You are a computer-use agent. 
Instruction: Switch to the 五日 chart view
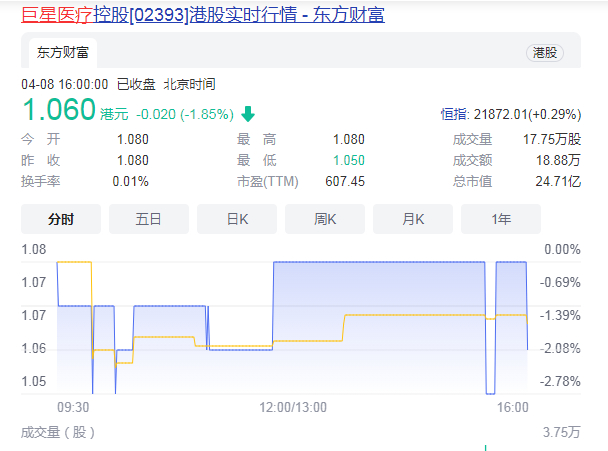pyautogui.click(x=149, y=219)
